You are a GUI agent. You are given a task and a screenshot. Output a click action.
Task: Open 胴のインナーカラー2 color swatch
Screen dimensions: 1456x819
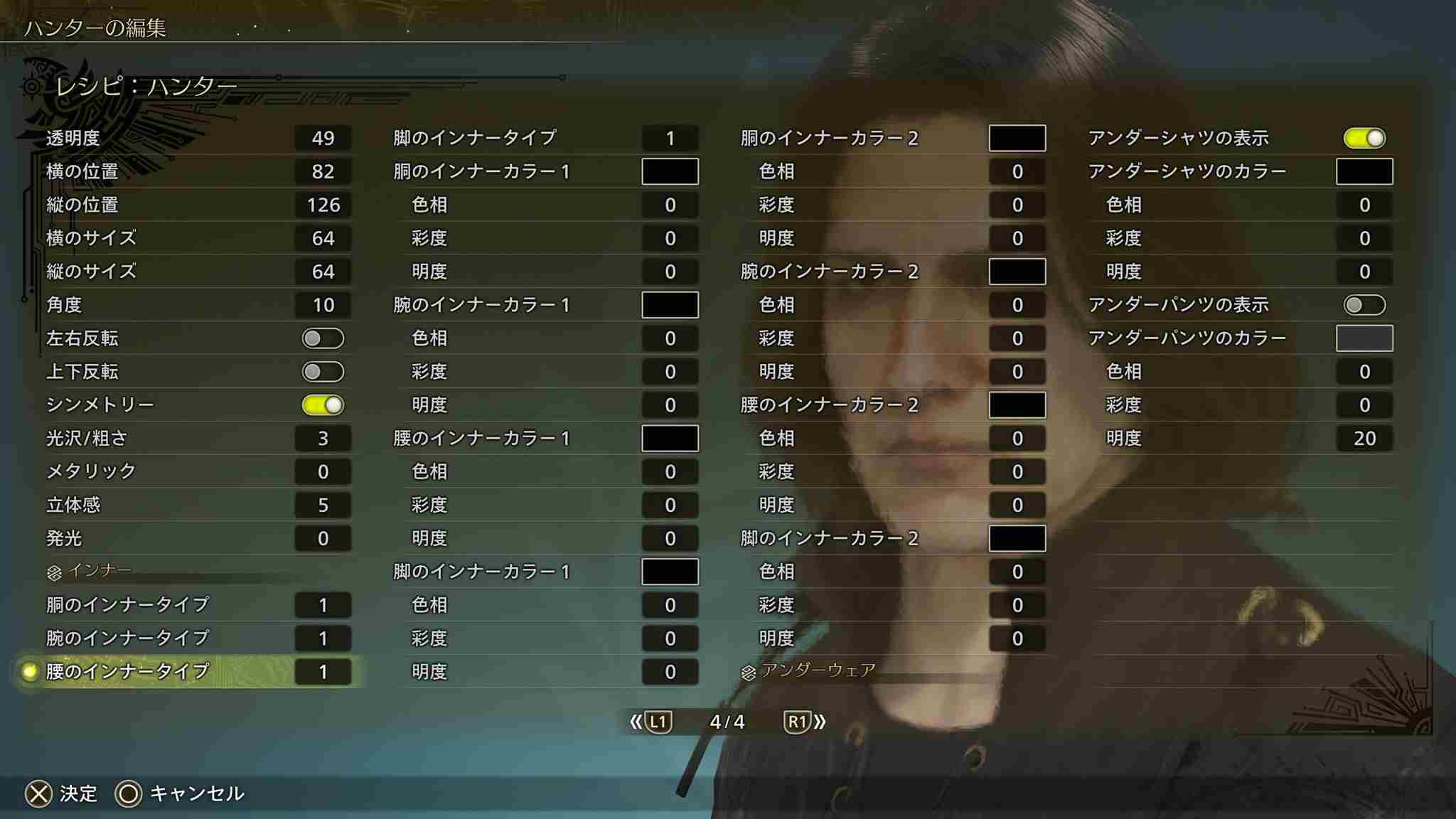point(1017,138)
